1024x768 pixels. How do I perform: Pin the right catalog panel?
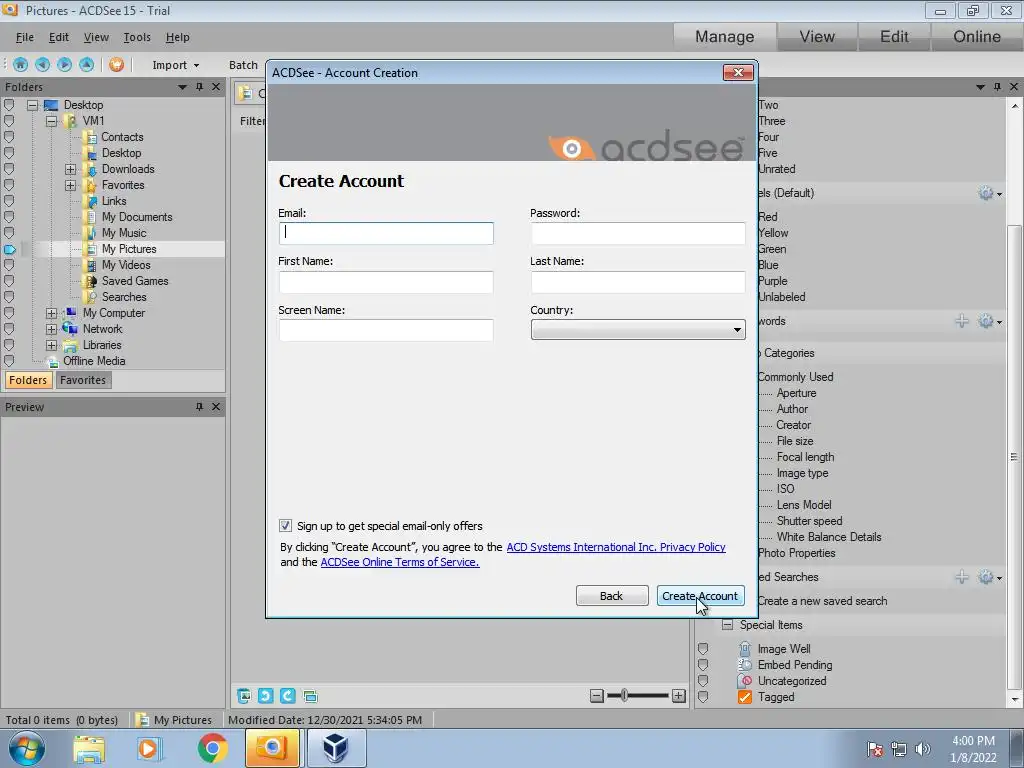[x=997, y=87]
